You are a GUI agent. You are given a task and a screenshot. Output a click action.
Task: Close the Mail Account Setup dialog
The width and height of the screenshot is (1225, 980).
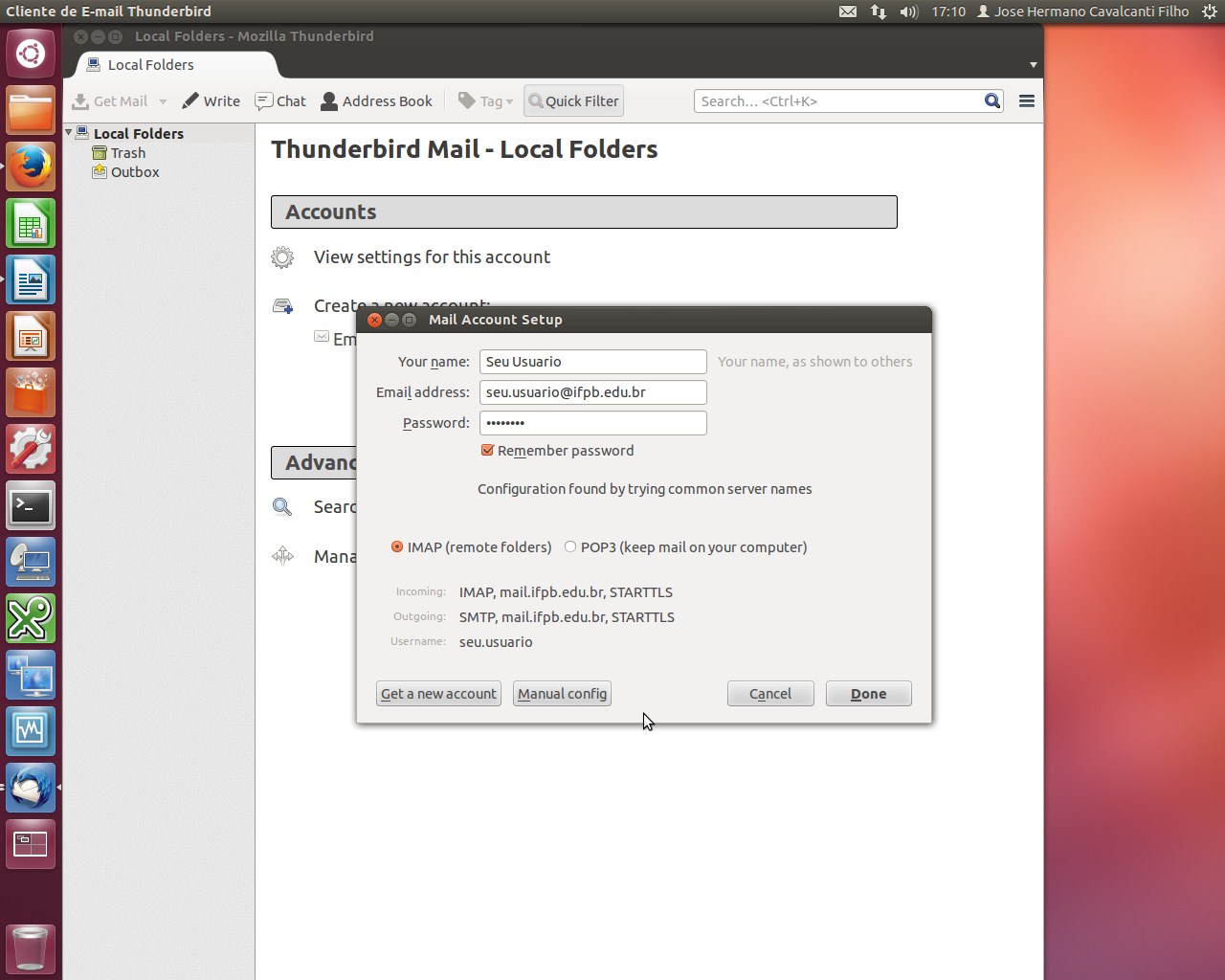tap(375, 320)
